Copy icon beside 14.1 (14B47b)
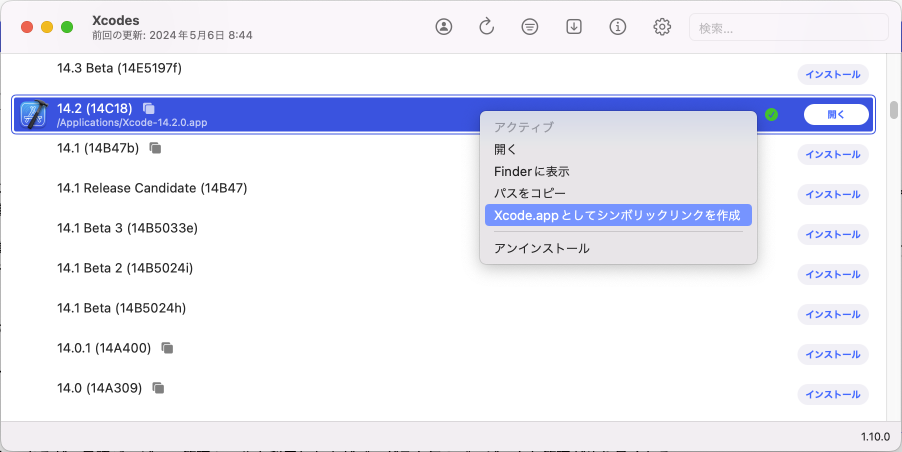The image size is (902, 452). click(155, 148)
